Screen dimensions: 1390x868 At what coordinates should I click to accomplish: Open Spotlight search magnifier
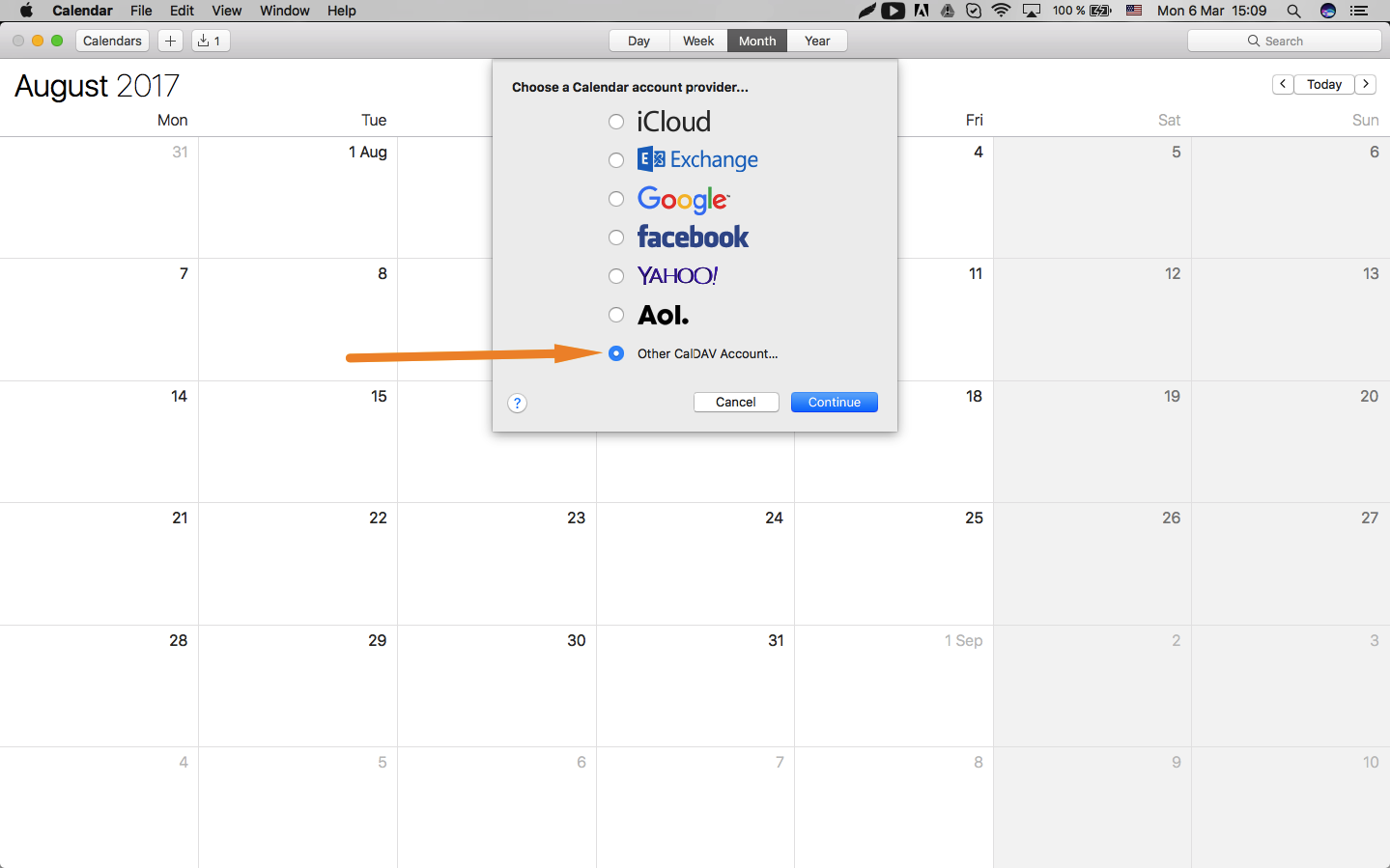[1293, 11]
